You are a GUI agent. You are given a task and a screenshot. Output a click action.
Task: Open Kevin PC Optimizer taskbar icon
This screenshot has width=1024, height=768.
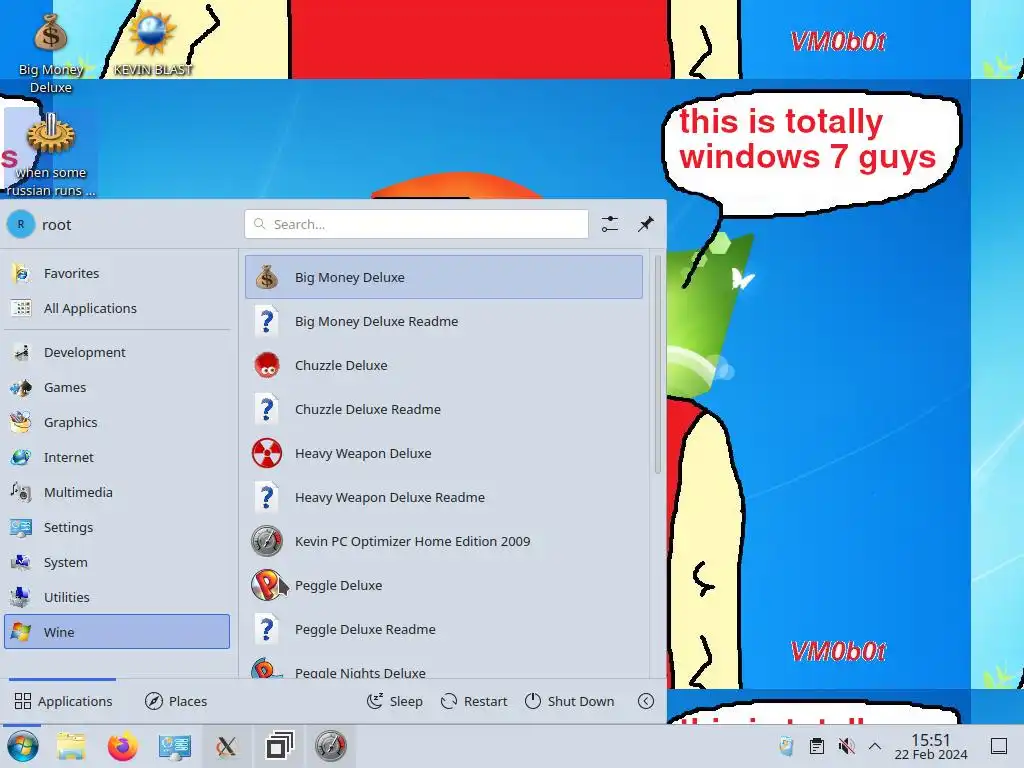pyautogui.click(x=330, y=746)
